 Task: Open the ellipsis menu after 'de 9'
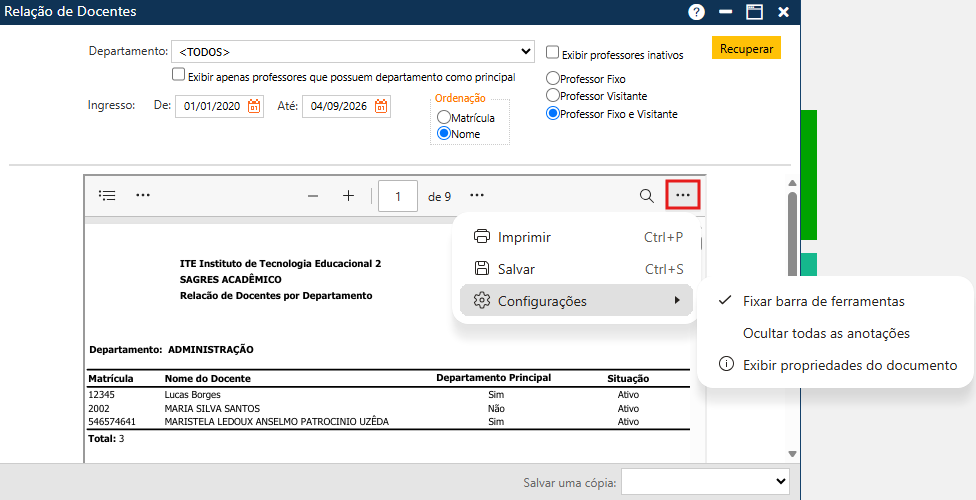coord(477,196)
